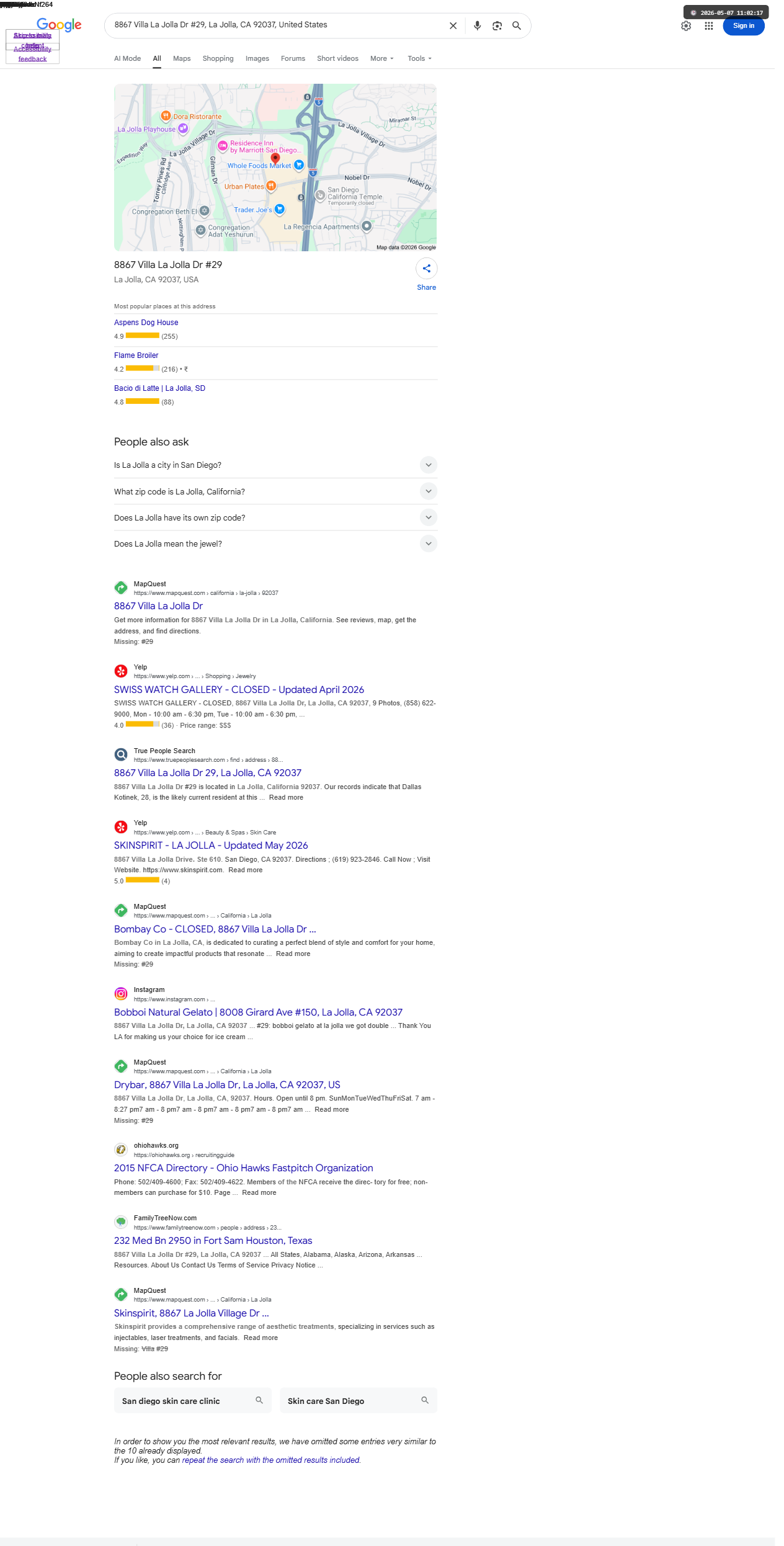Switch to the AI Mode tab
The image size is (784, 1546).
pos(127,58)
